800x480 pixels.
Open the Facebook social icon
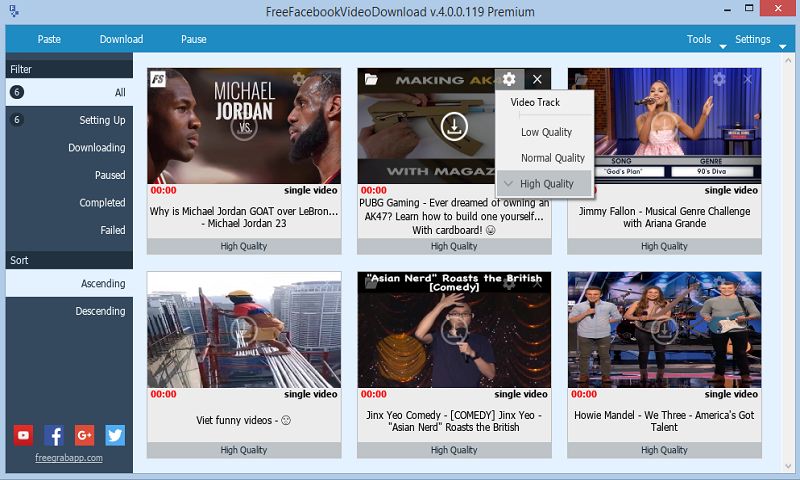pos(54,435)
